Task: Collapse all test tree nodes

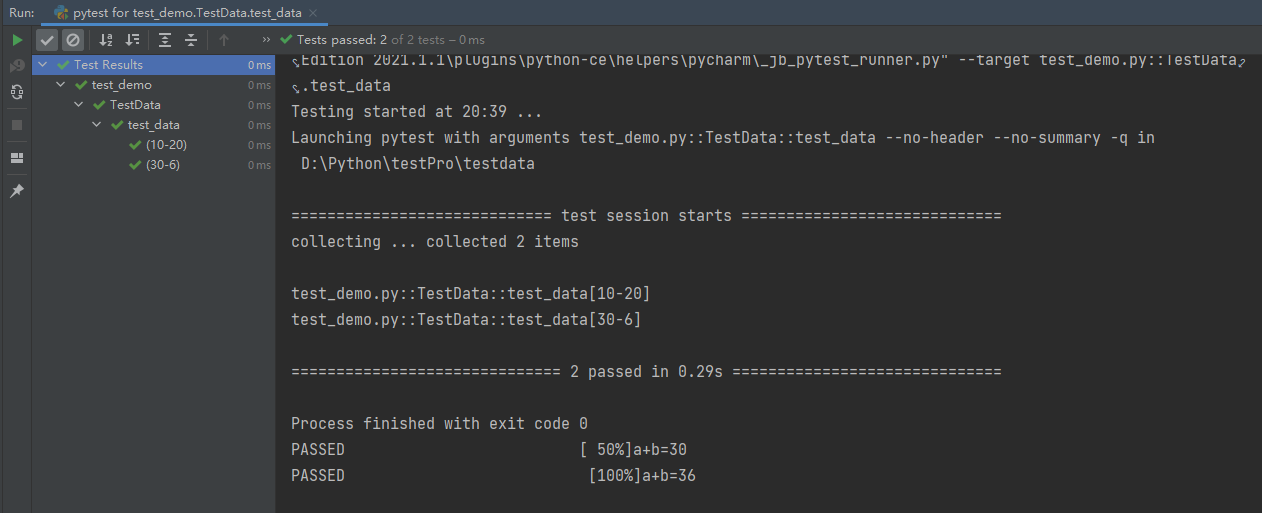Action: (x=190, y=40)
